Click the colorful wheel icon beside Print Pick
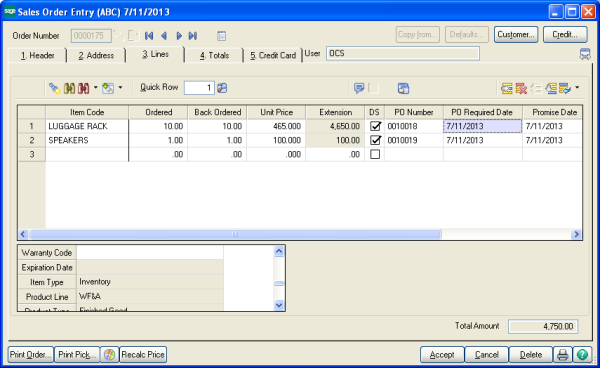The width and height of the screenshot is (600, 368). tap(109, 355)
